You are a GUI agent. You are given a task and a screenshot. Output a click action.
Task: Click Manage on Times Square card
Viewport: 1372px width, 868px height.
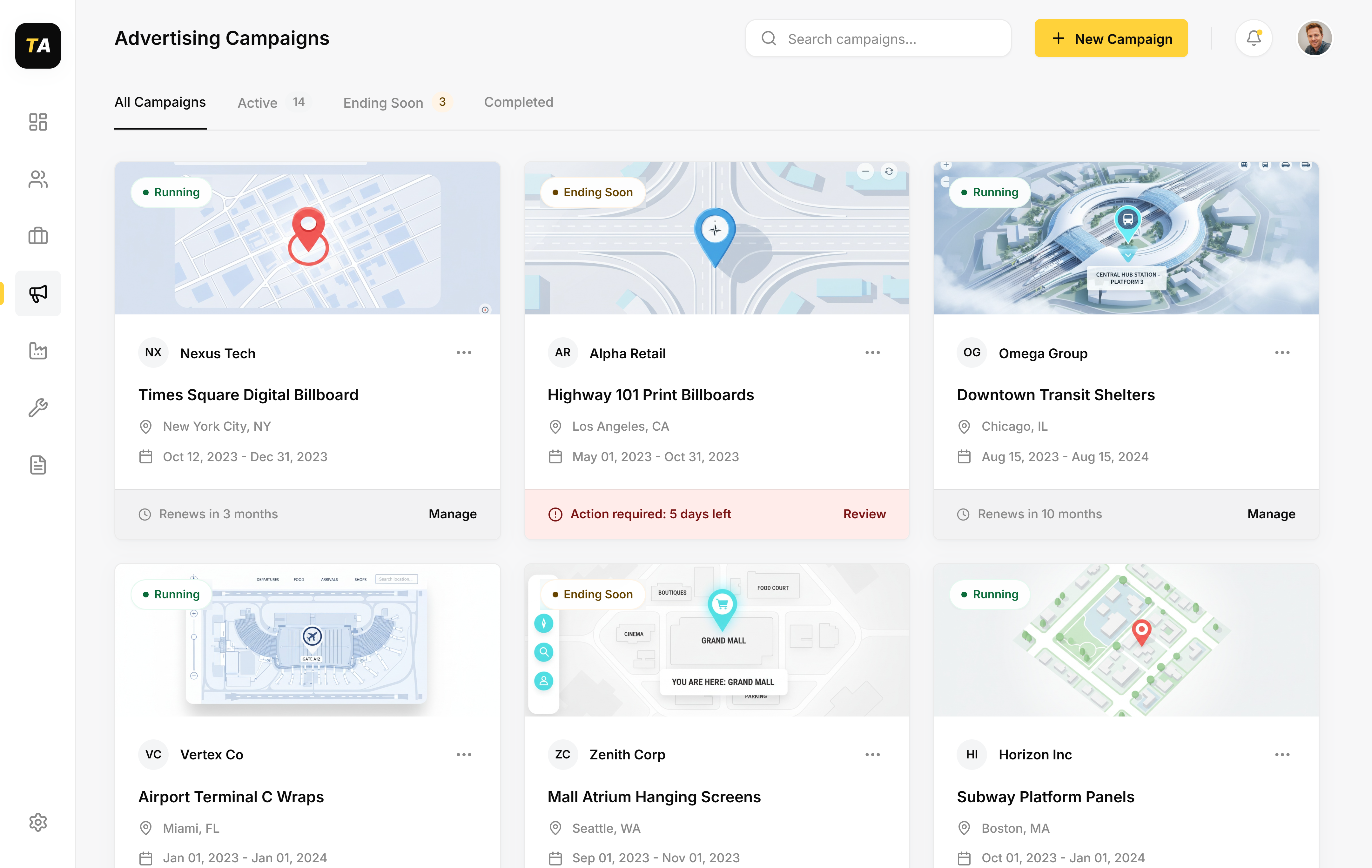tap(452, 514)
